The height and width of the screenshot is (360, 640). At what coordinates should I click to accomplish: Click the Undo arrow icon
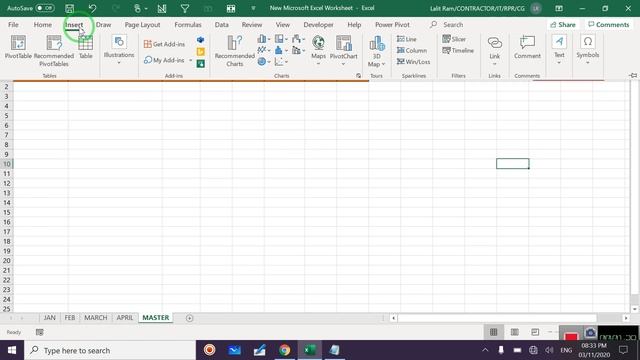pos(93,8)
